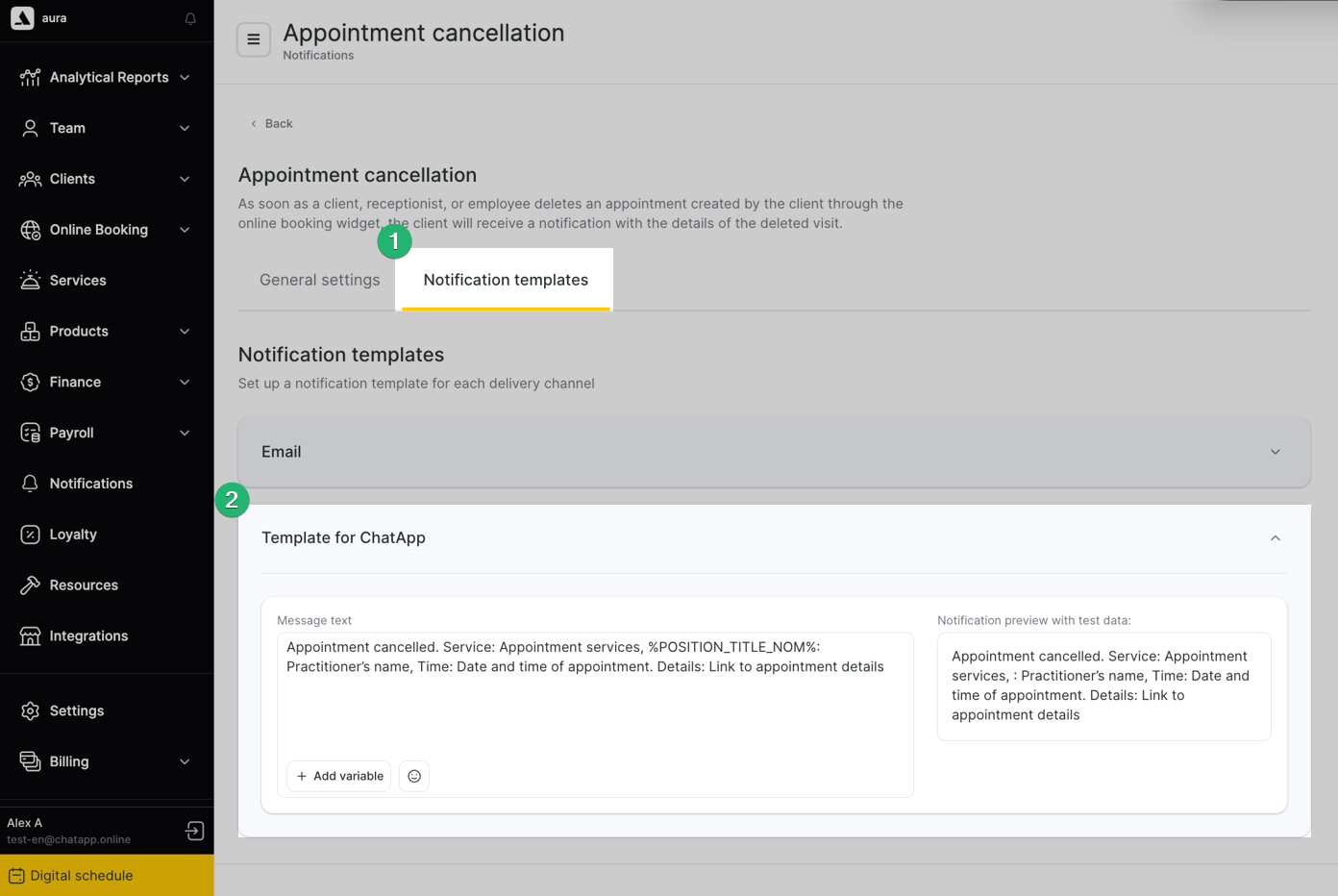Click the Digital schedule calendar icon
The image size is (1338, 896).
pos(16,876)
